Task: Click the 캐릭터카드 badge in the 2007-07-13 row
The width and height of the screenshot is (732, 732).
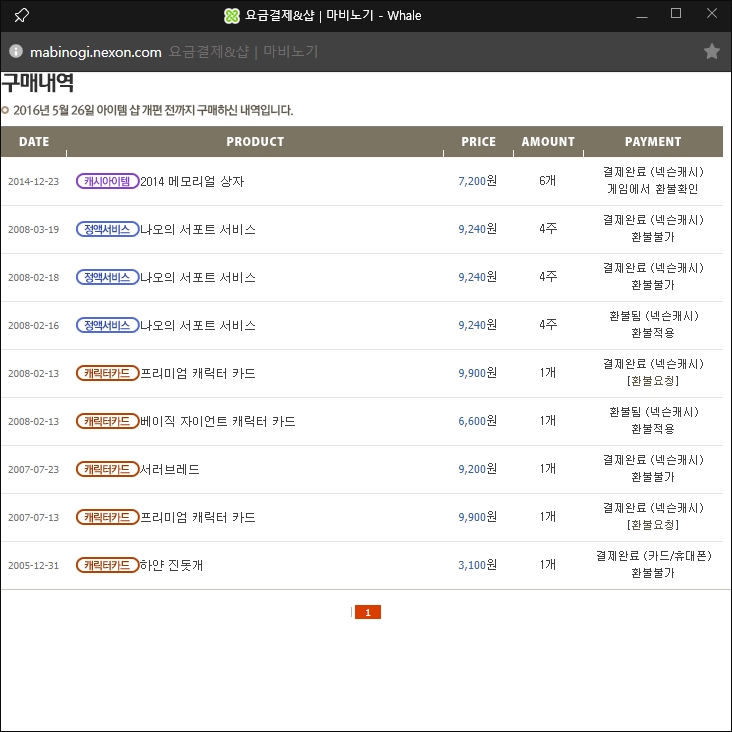Action: pyautogui.click(x=107, y=517)
